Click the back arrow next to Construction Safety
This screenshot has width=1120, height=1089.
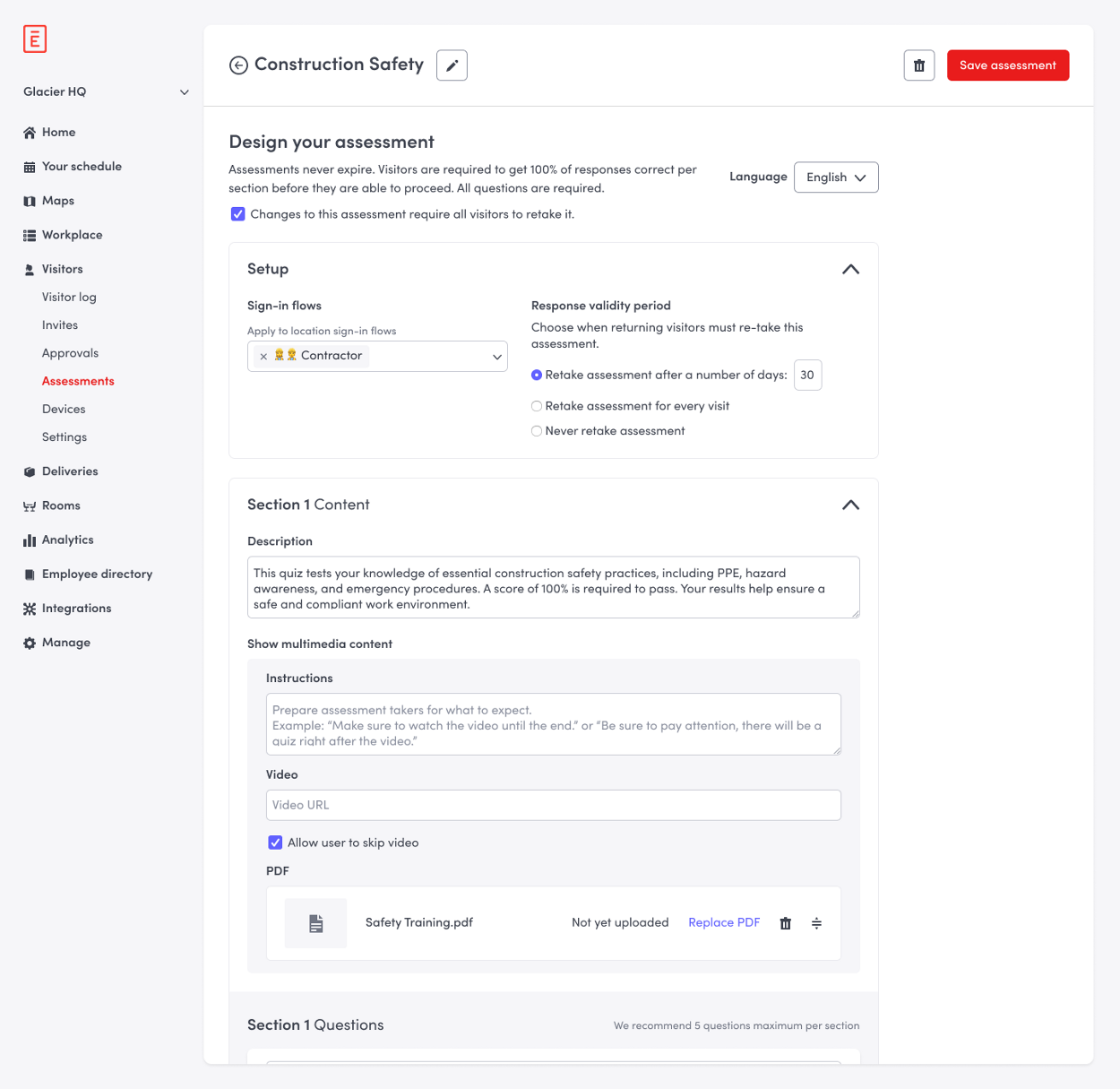pyautogui.click(x=238, y=65)
